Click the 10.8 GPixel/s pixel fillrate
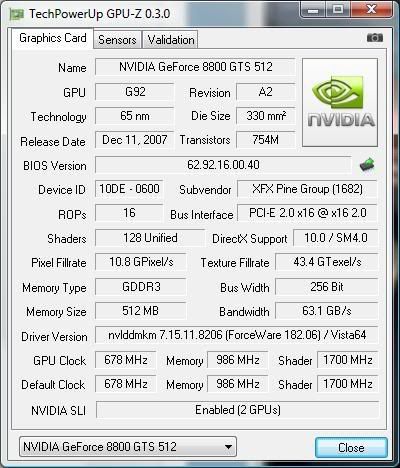This screenshot has height=468, width=400. [141, 262]
